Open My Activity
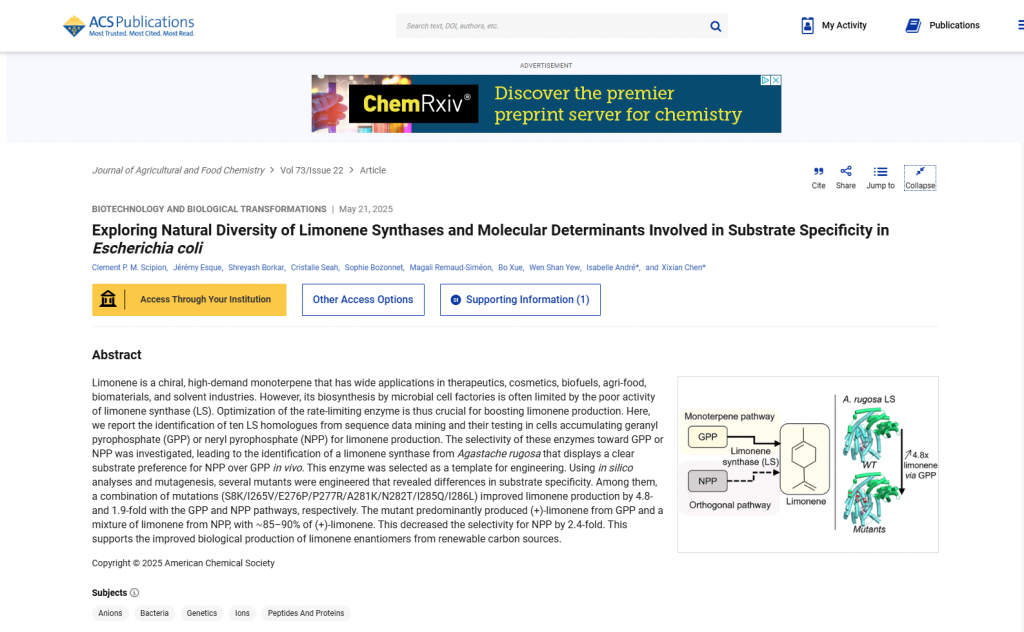Image resolution: width=1024 pixels, height=632 pixels. [x=834, y=26]
